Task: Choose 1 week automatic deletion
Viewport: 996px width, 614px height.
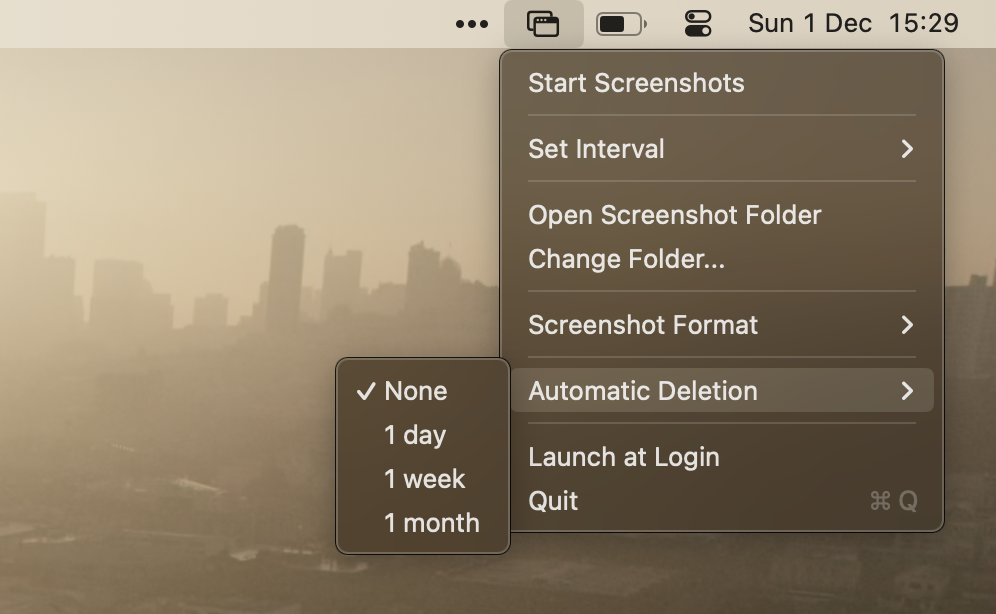Action: [x=425, y=479]
